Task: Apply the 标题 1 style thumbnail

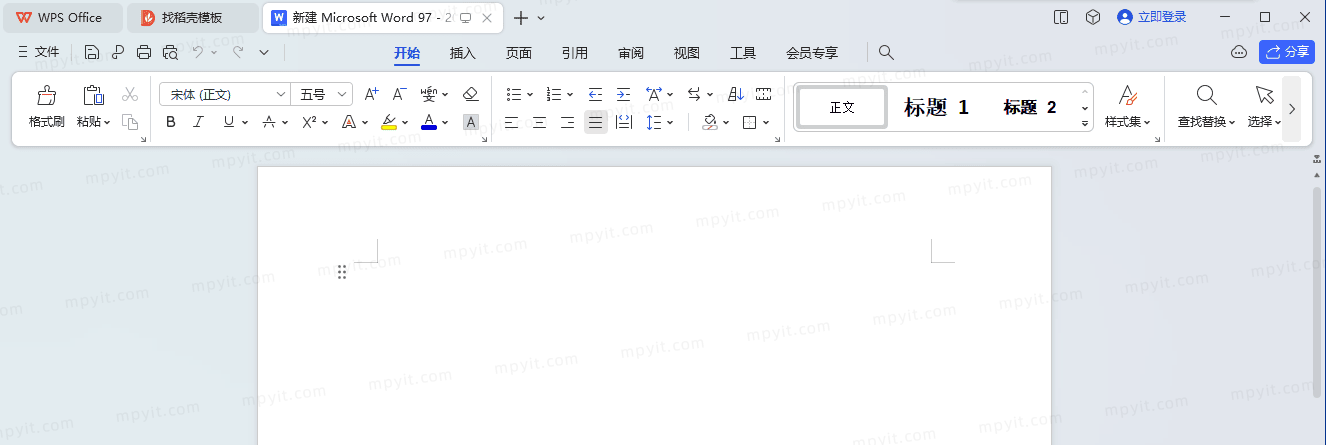Action: pyautogui.click(x=937, y=107)
